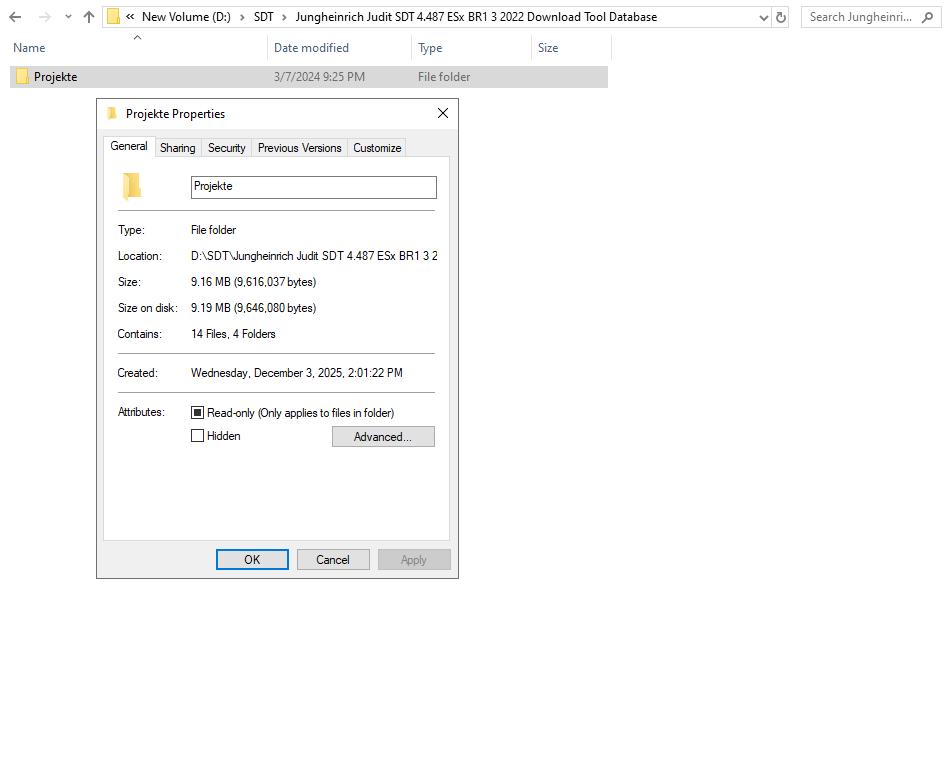Viewport: 946px width, 782px height.
Task: Click the Created date value
Action: click(x=297, y=373)
